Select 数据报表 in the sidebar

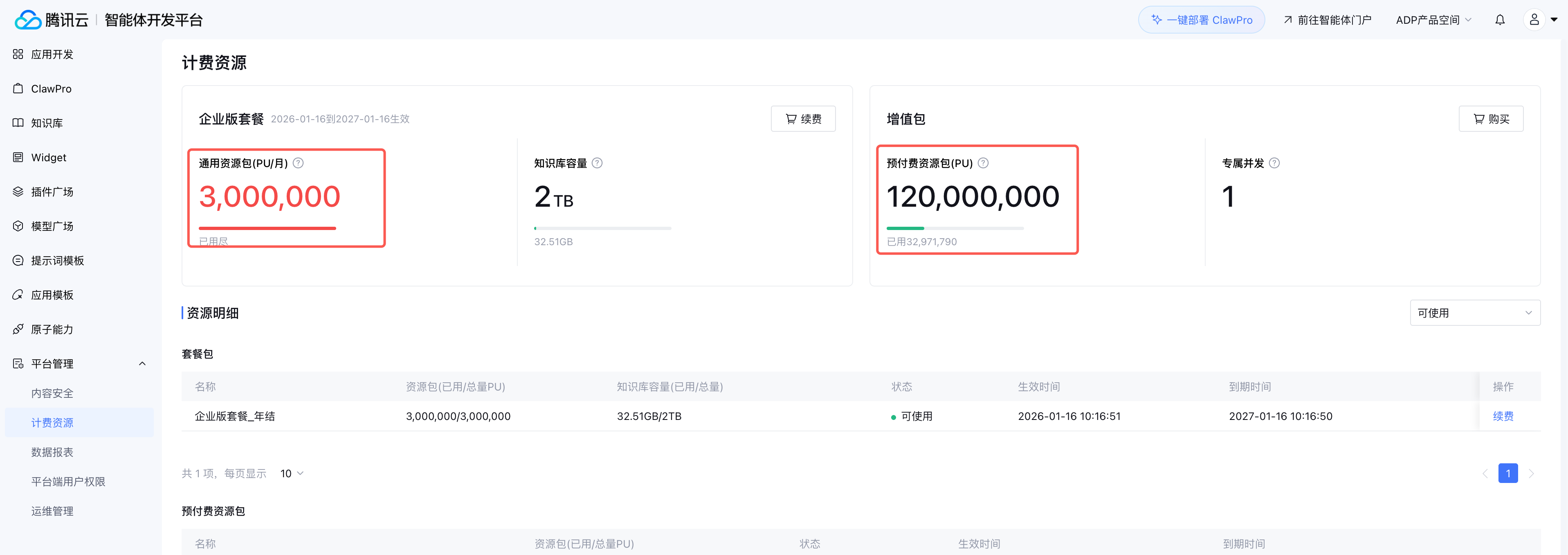(52, 452)
